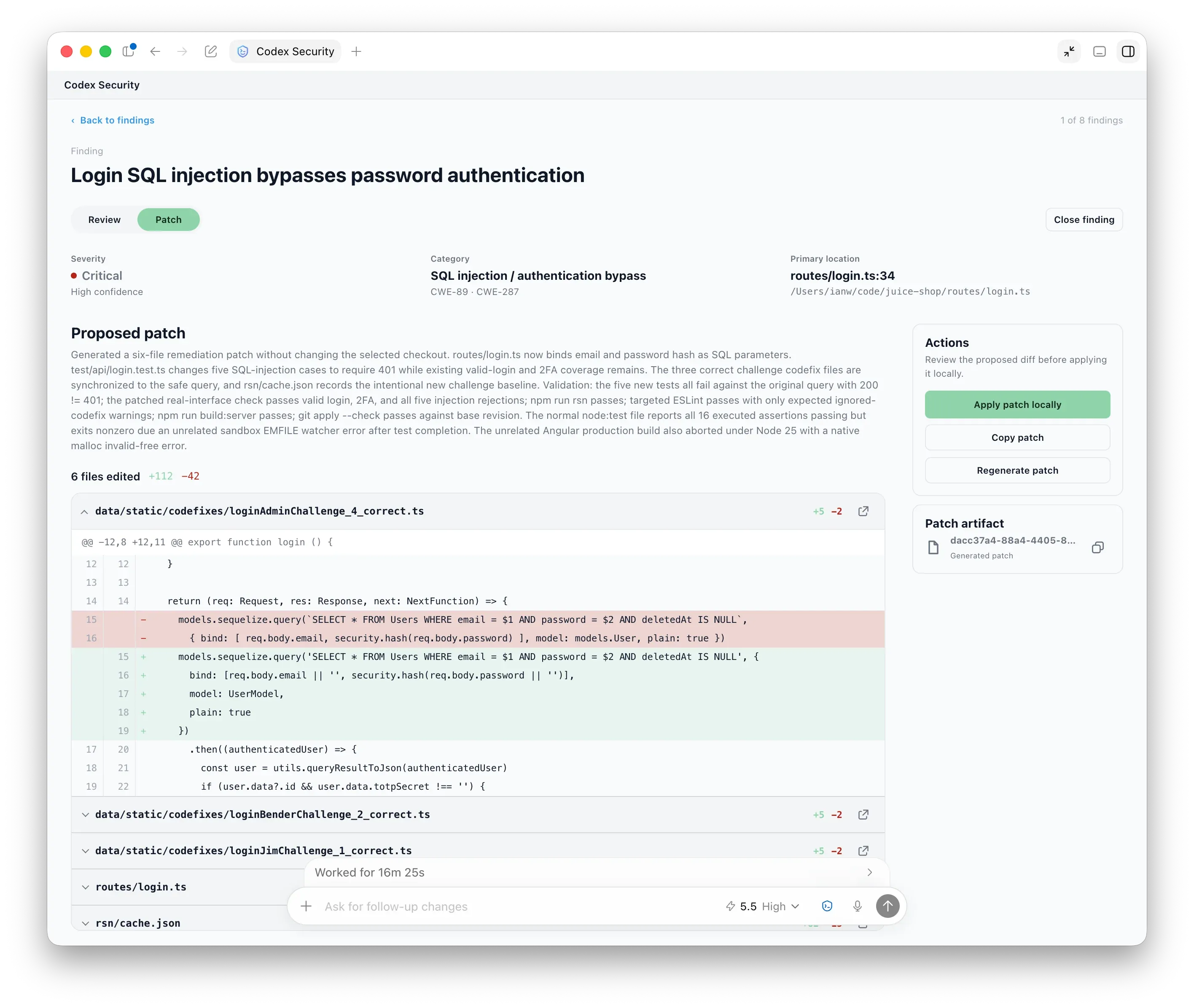Toggle the bottom panel icon
Image resolution: width=1194 pixels, height=1008 pixels.
coord(1099,51)
